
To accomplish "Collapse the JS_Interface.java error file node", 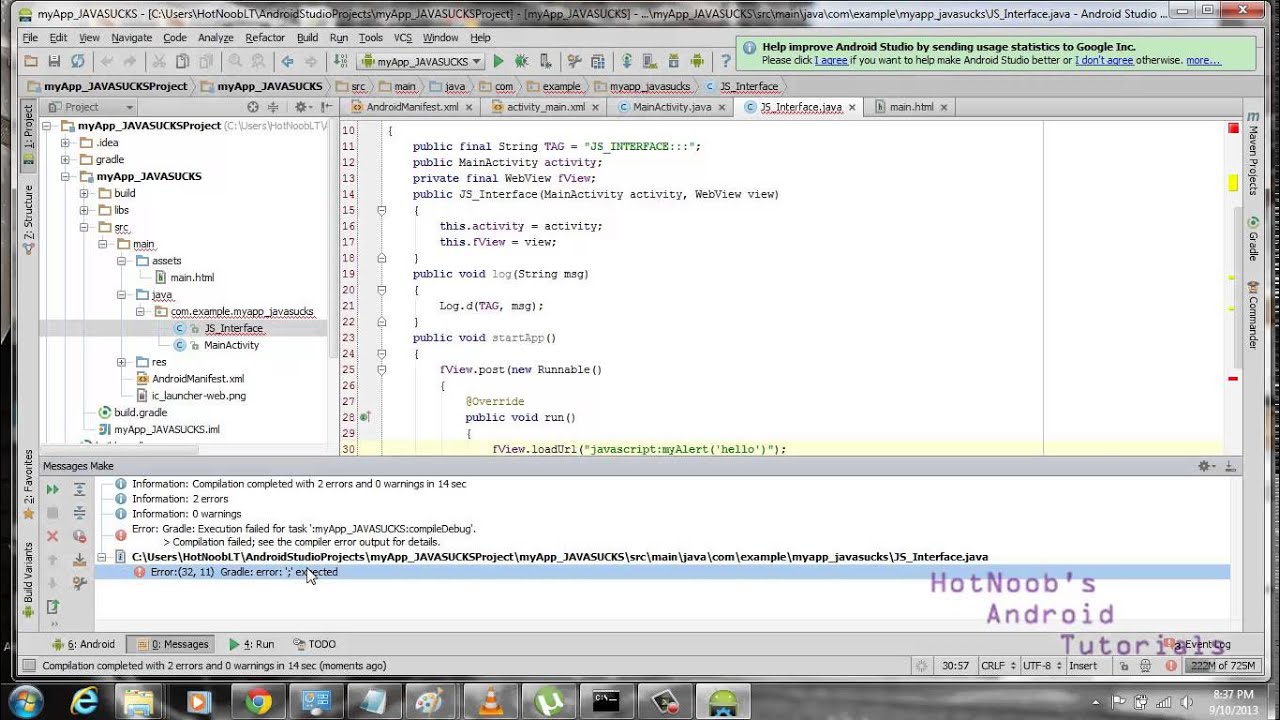I will click(x=102, y=557).
